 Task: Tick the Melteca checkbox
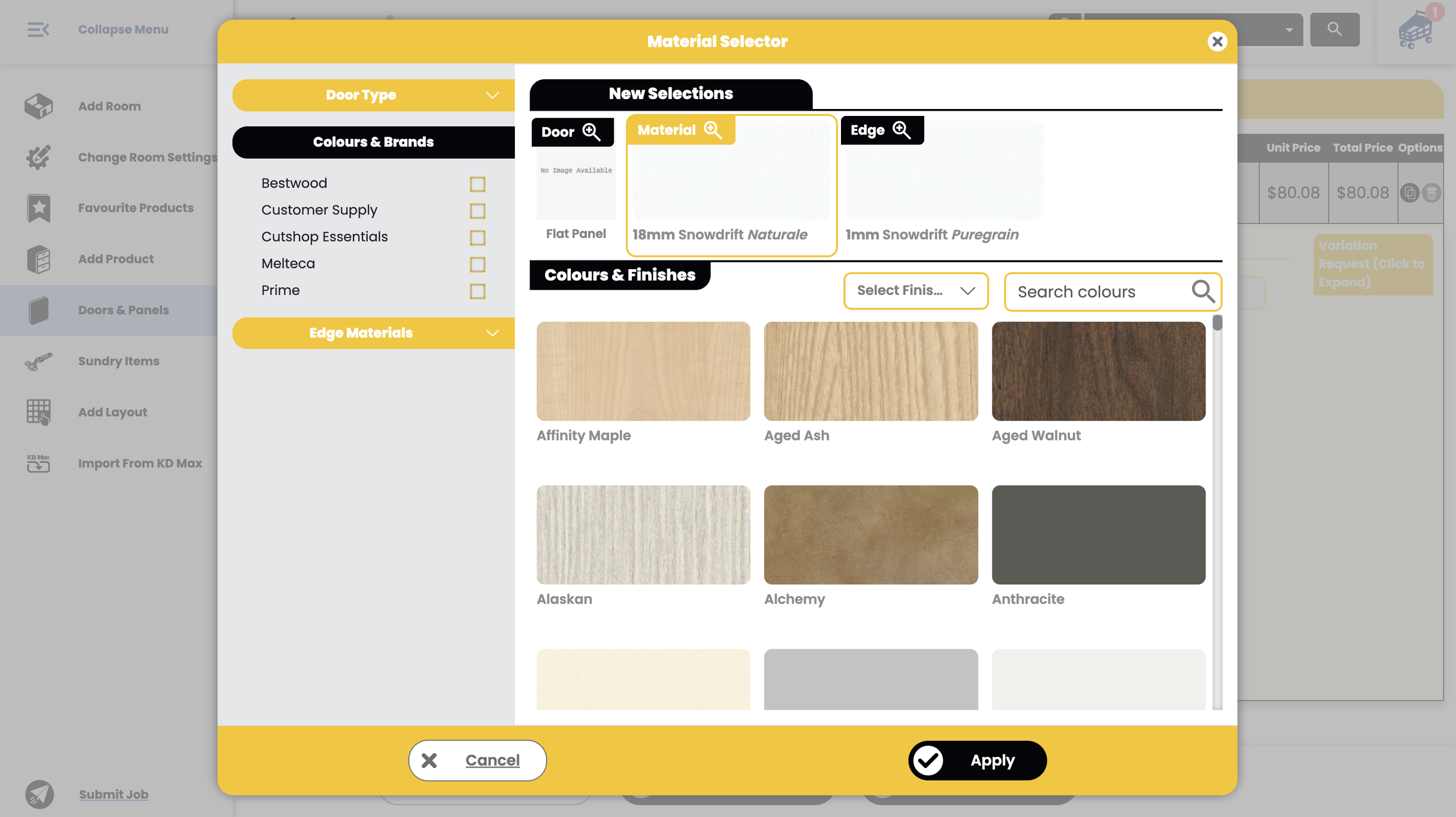click(x=477, y=265)
